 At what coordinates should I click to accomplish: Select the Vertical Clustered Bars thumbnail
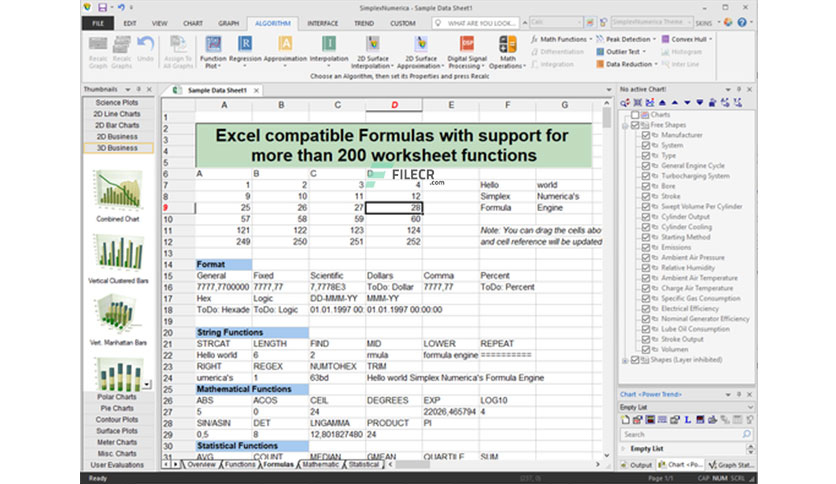(118, 252)
